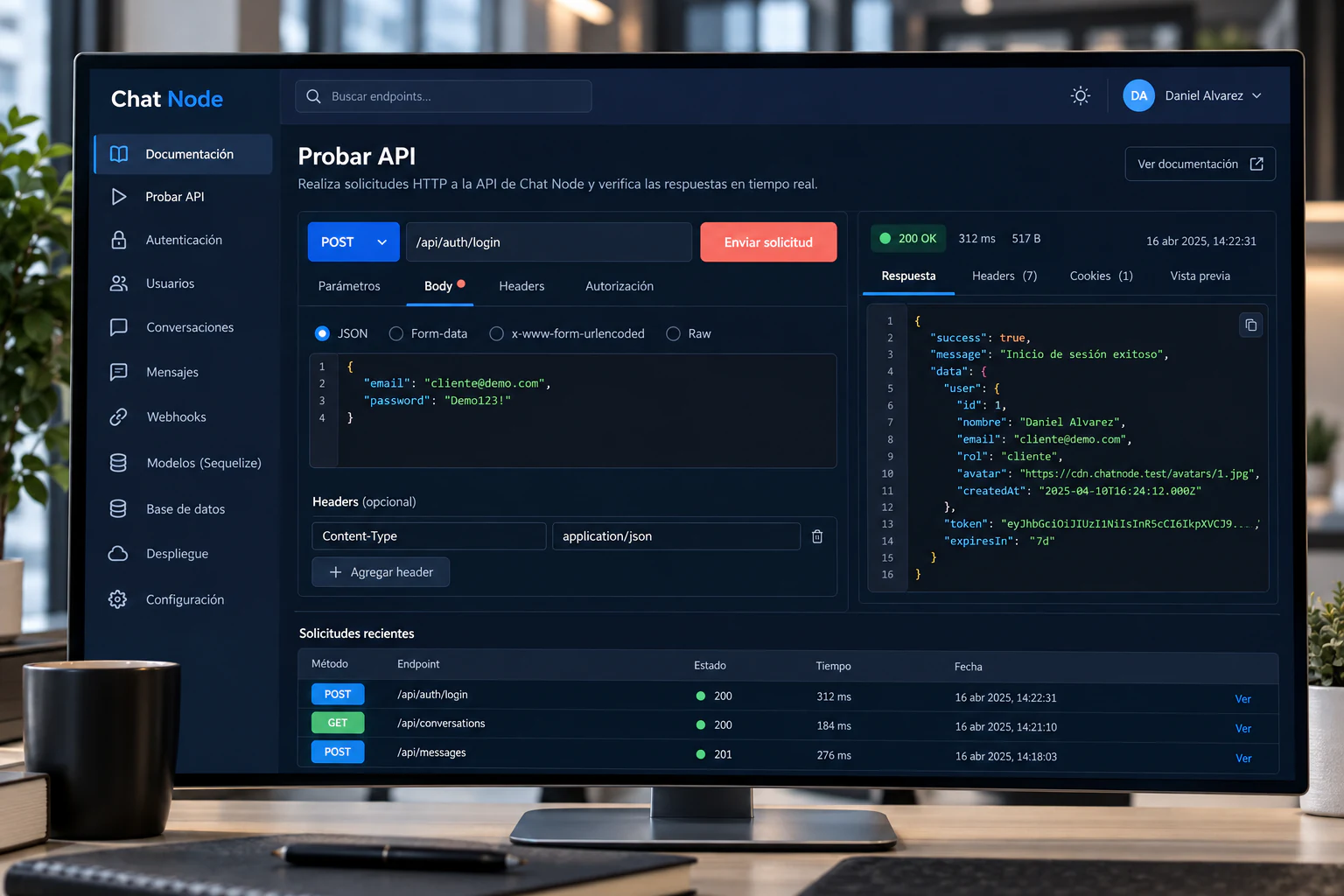Click the Autenticación padlock icon
This screenshot has height=896, width=1344.
tap(119, 240)
